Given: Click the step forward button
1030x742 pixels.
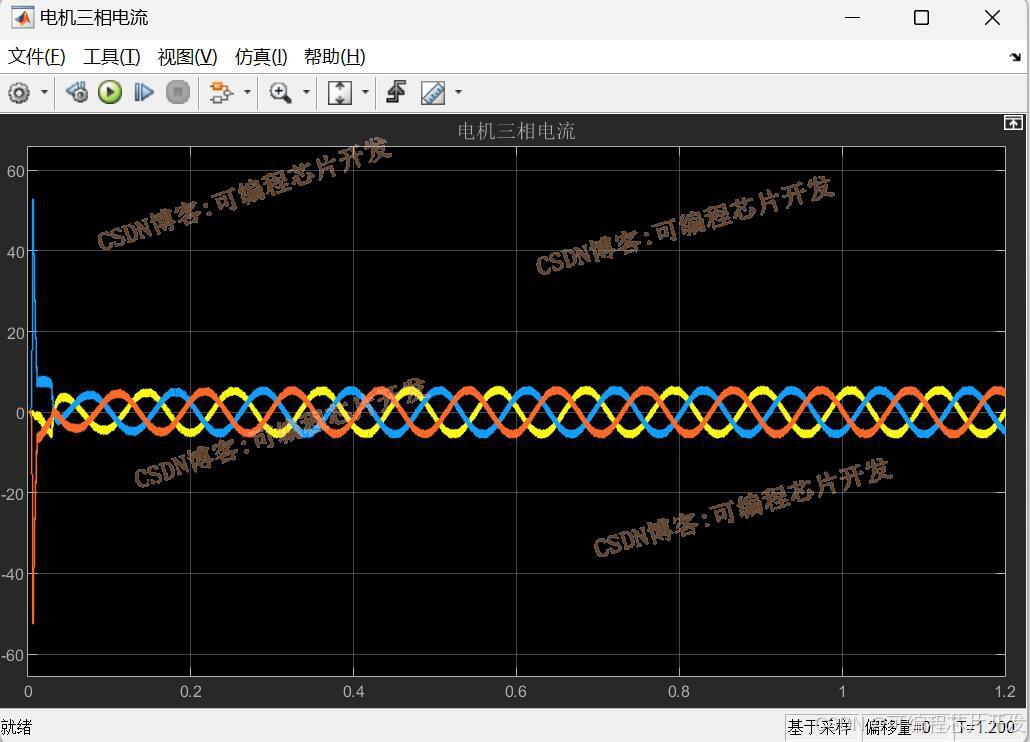Looking at the screenshot, I should click(x=144, y=93).
